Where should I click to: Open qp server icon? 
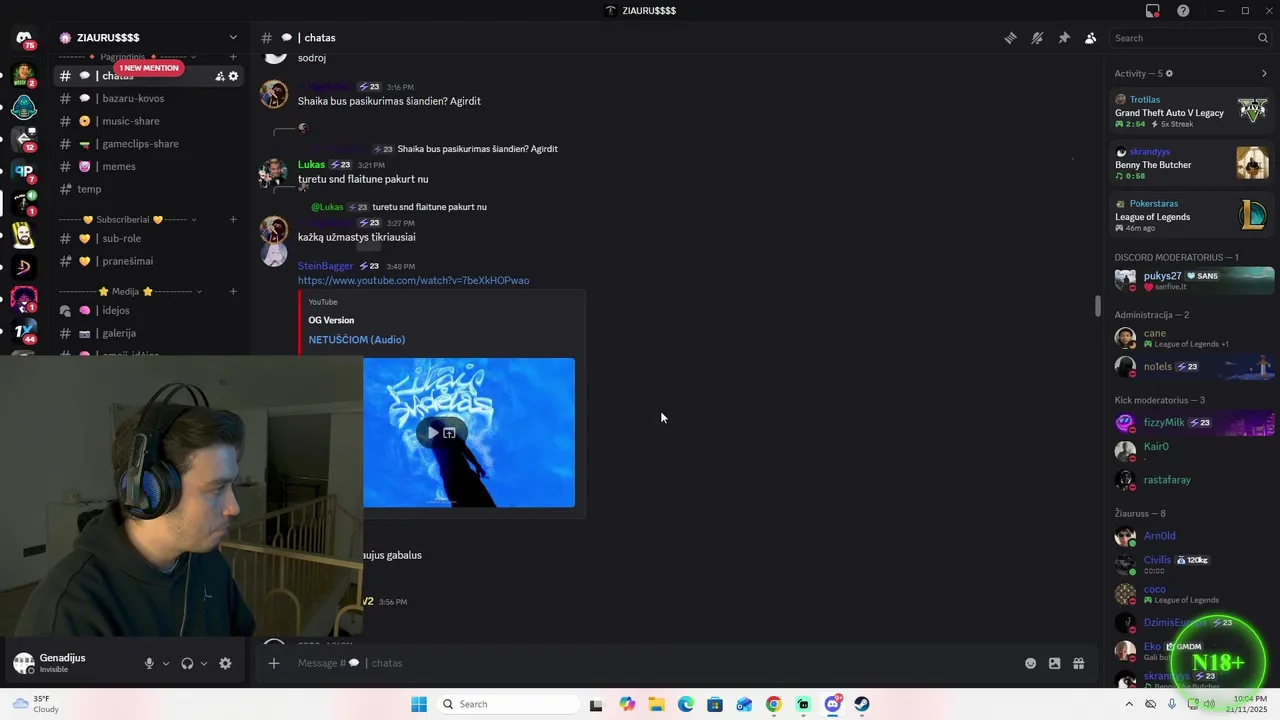pos(24,171)
